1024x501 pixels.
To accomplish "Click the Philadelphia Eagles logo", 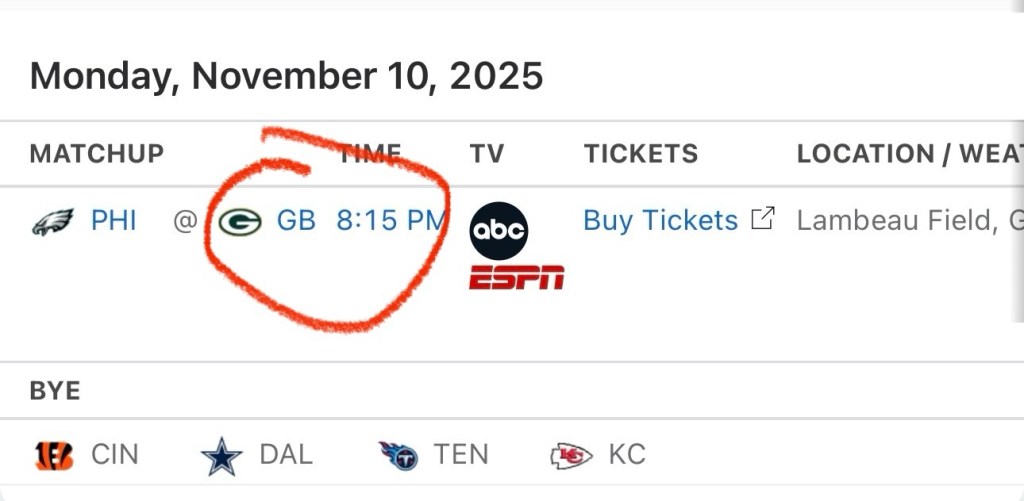I will coord(53,221).
